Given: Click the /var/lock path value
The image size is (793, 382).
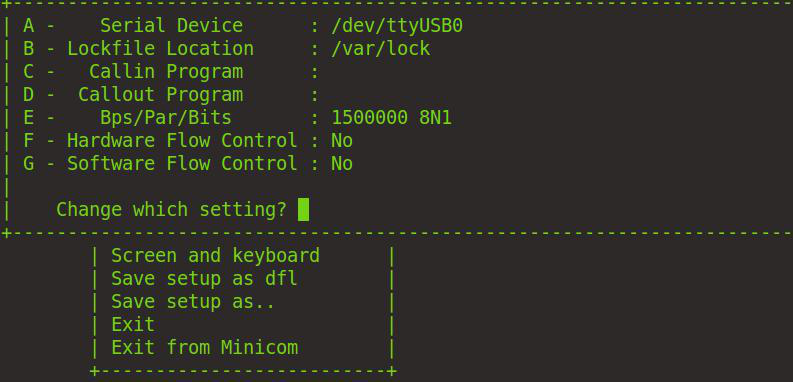Looking at the screenshot, I should tap(381, 49).
